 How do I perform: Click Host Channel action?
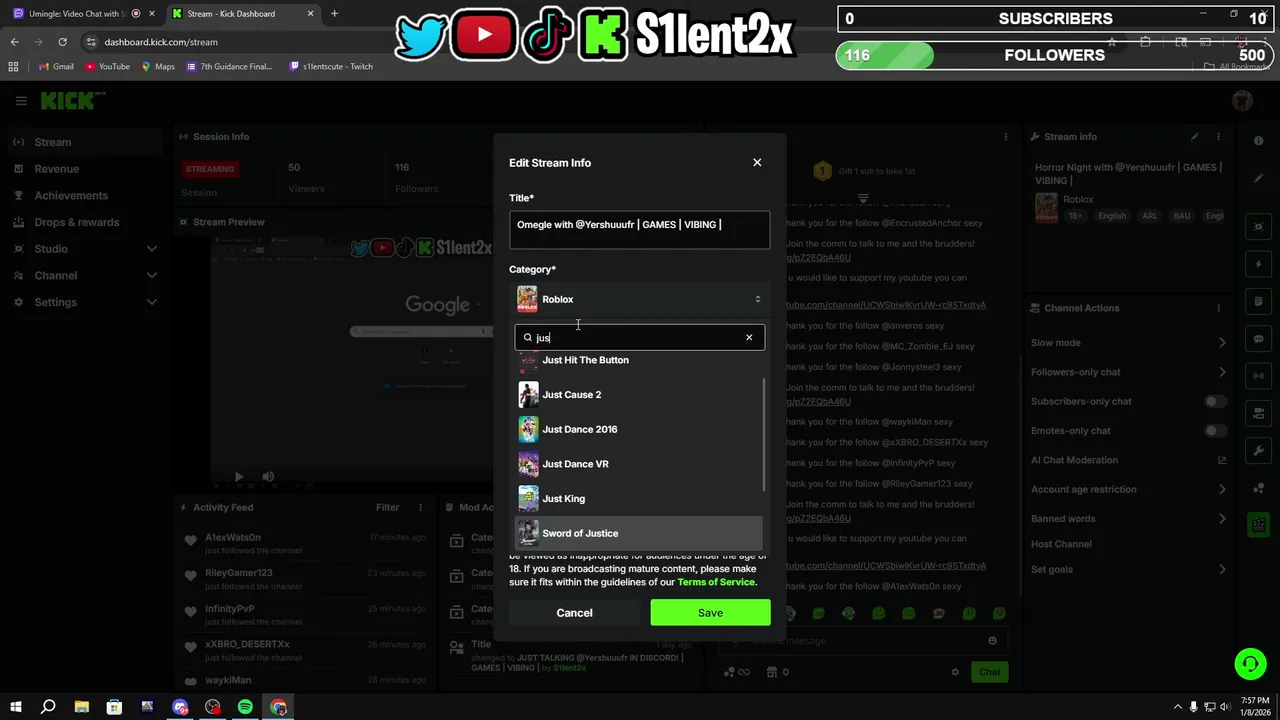tap(1061, 544)
